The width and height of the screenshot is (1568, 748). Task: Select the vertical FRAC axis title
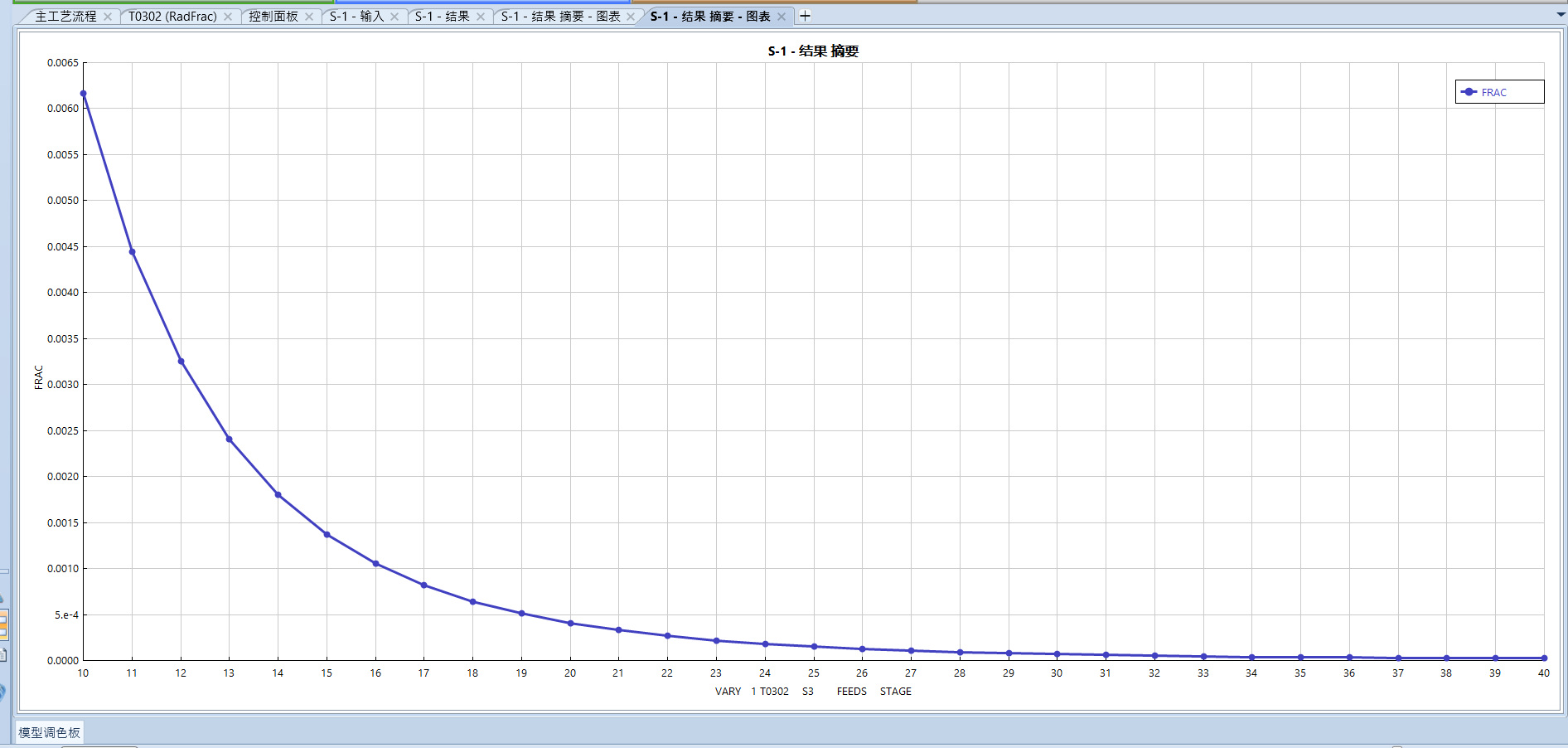pos(38,377)
